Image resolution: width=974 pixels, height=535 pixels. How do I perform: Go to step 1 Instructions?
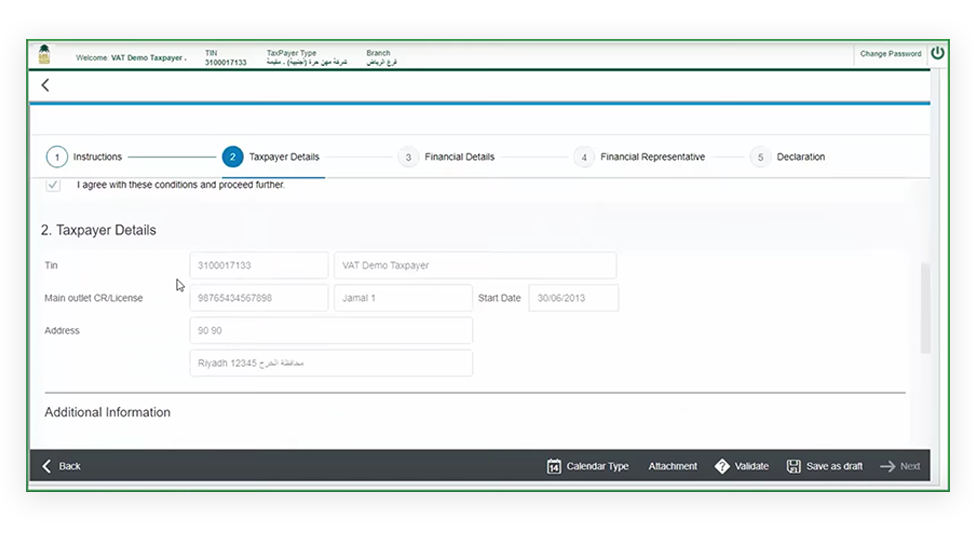point(84,157)
